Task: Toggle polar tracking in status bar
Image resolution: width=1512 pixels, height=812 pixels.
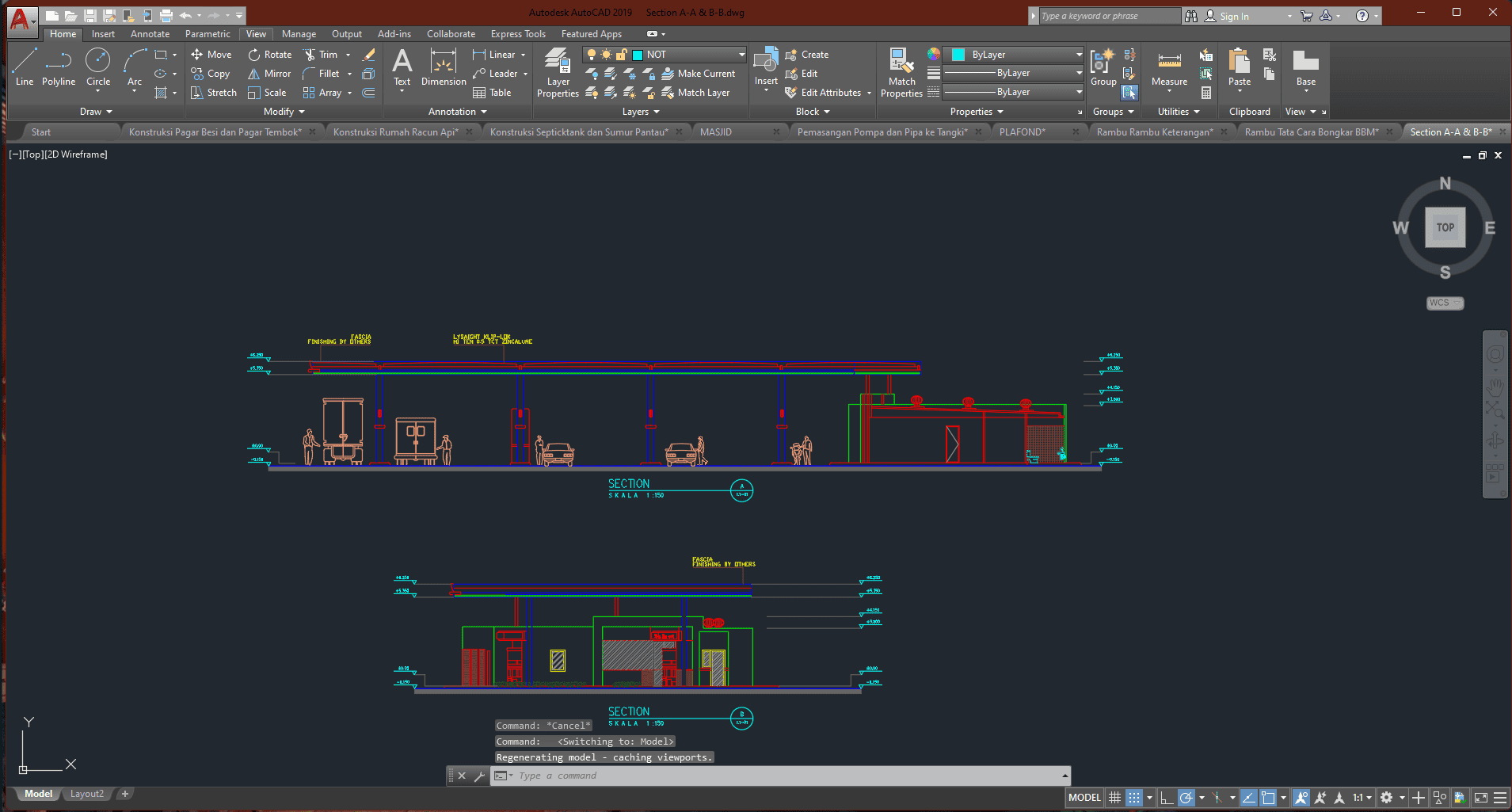Action: (x=1186, y=798)
